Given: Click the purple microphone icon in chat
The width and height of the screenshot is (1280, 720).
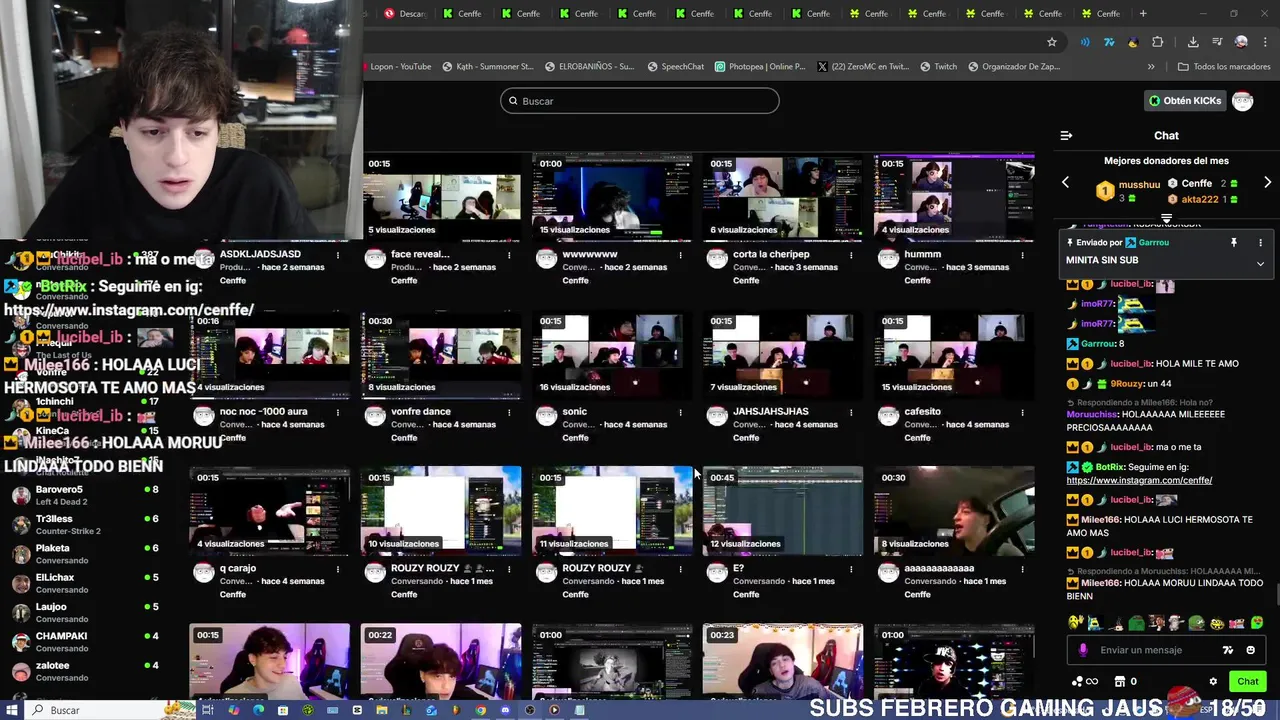Looking at the screenshot, I should point(1083,650).
